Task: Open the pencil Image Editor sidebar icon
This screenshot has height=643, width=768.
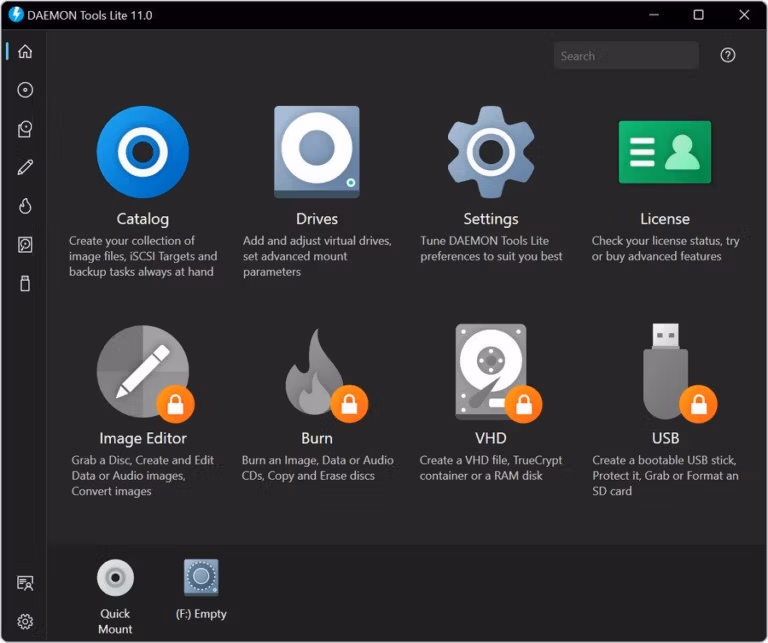Action: (x=25, y=167)
